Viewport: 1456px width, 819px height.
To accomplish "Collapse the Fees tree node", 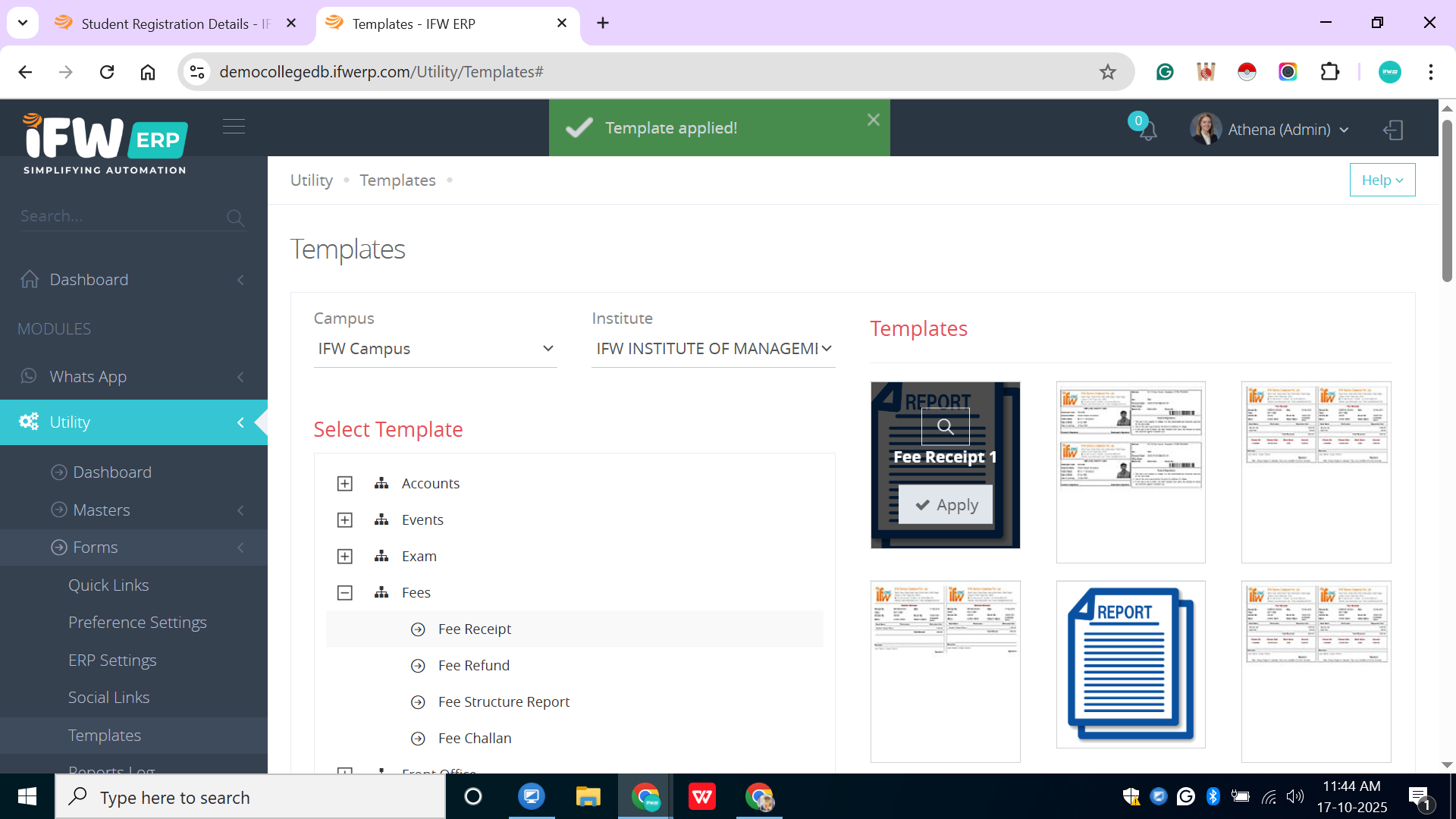I will point(345,593).
